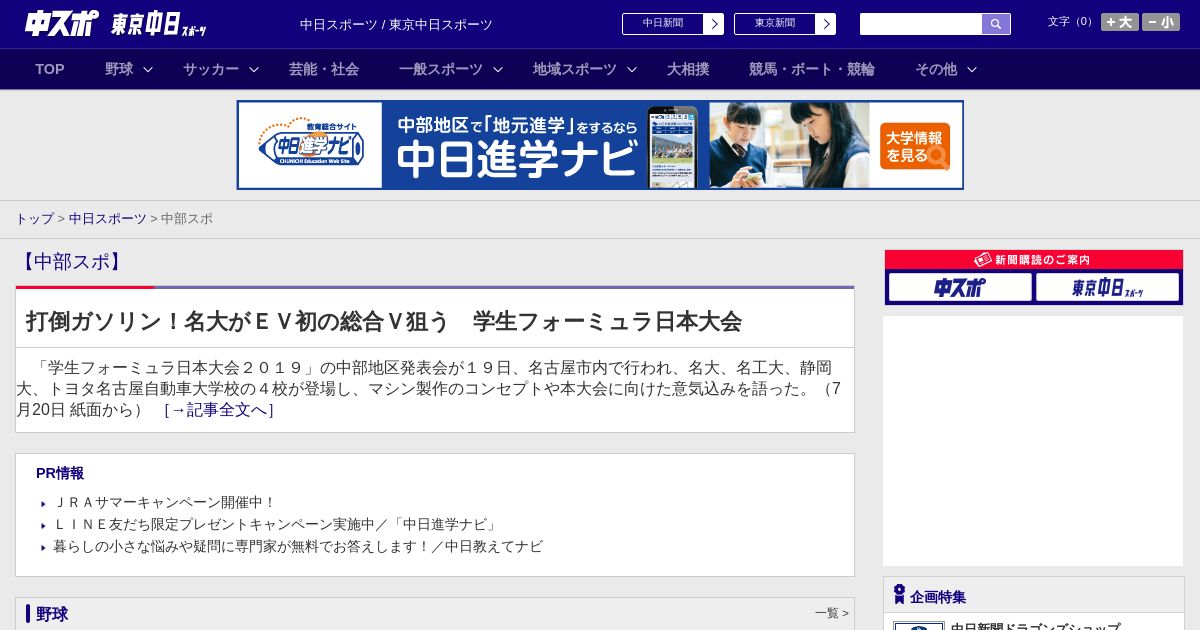Click 中スポ subscription button in sidebar
1200x630 pixels.
click(x=960, y=287)
